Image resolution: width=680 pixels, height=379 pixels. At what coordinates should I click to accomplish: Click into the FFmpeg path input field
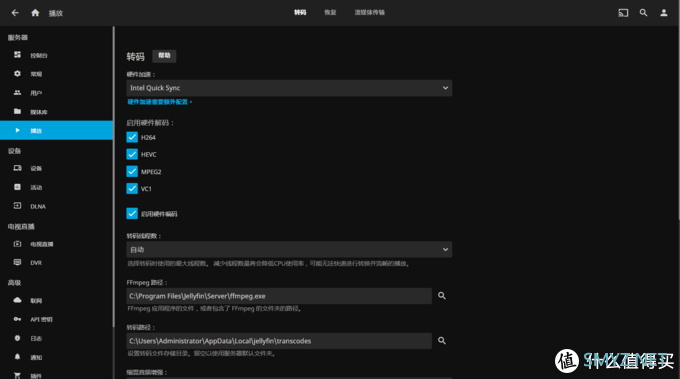pyautogui.click(x=279, y=296)
